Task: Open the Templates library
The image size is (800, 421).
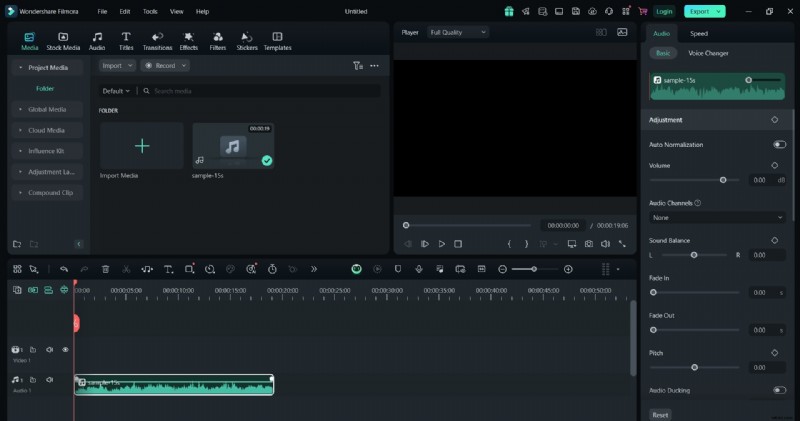Action: point(277,41)
